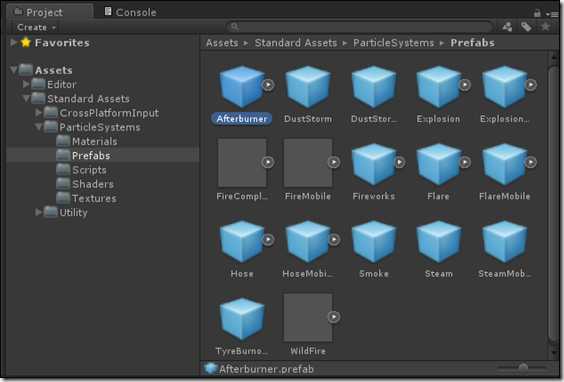
Task: Select the Fireworks prefab cube icon
Action: [x=373, y=164]
